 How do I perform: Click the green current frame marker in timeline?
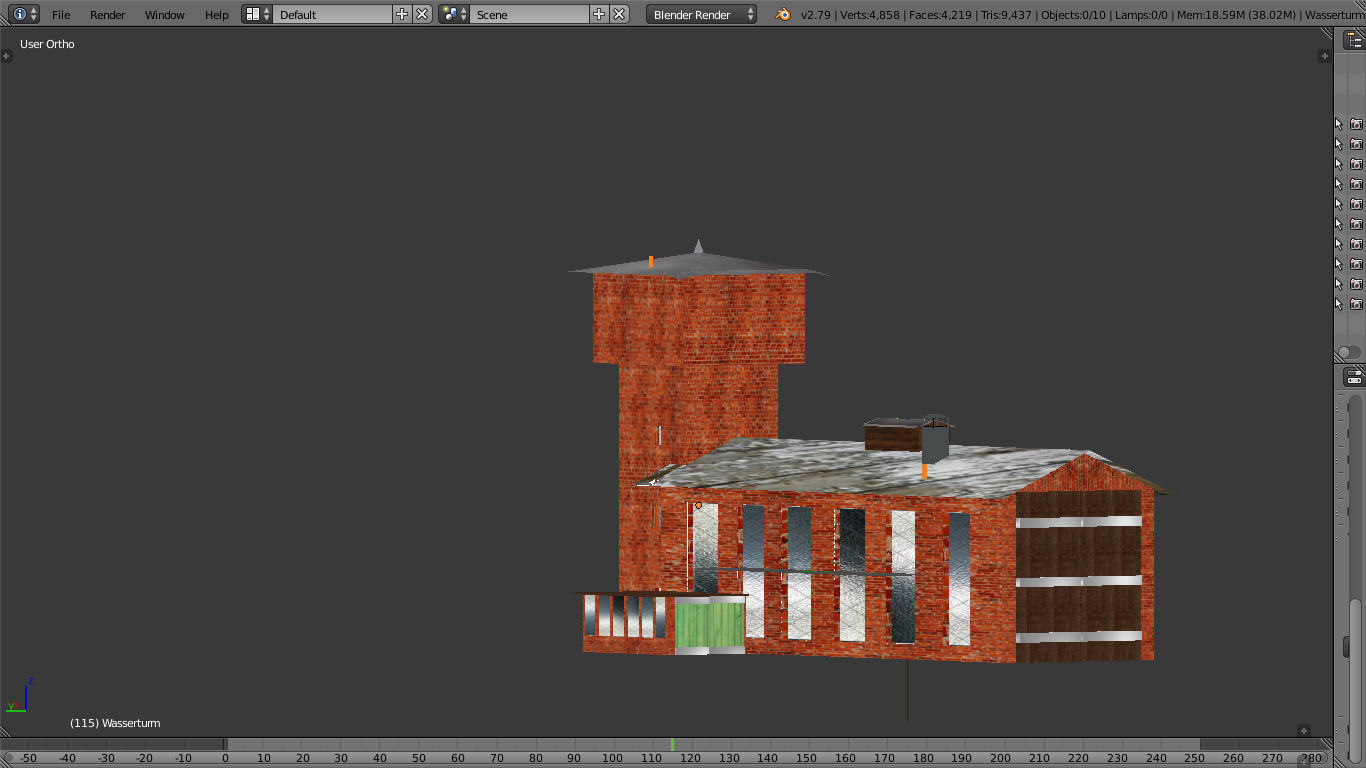(672, 744)
